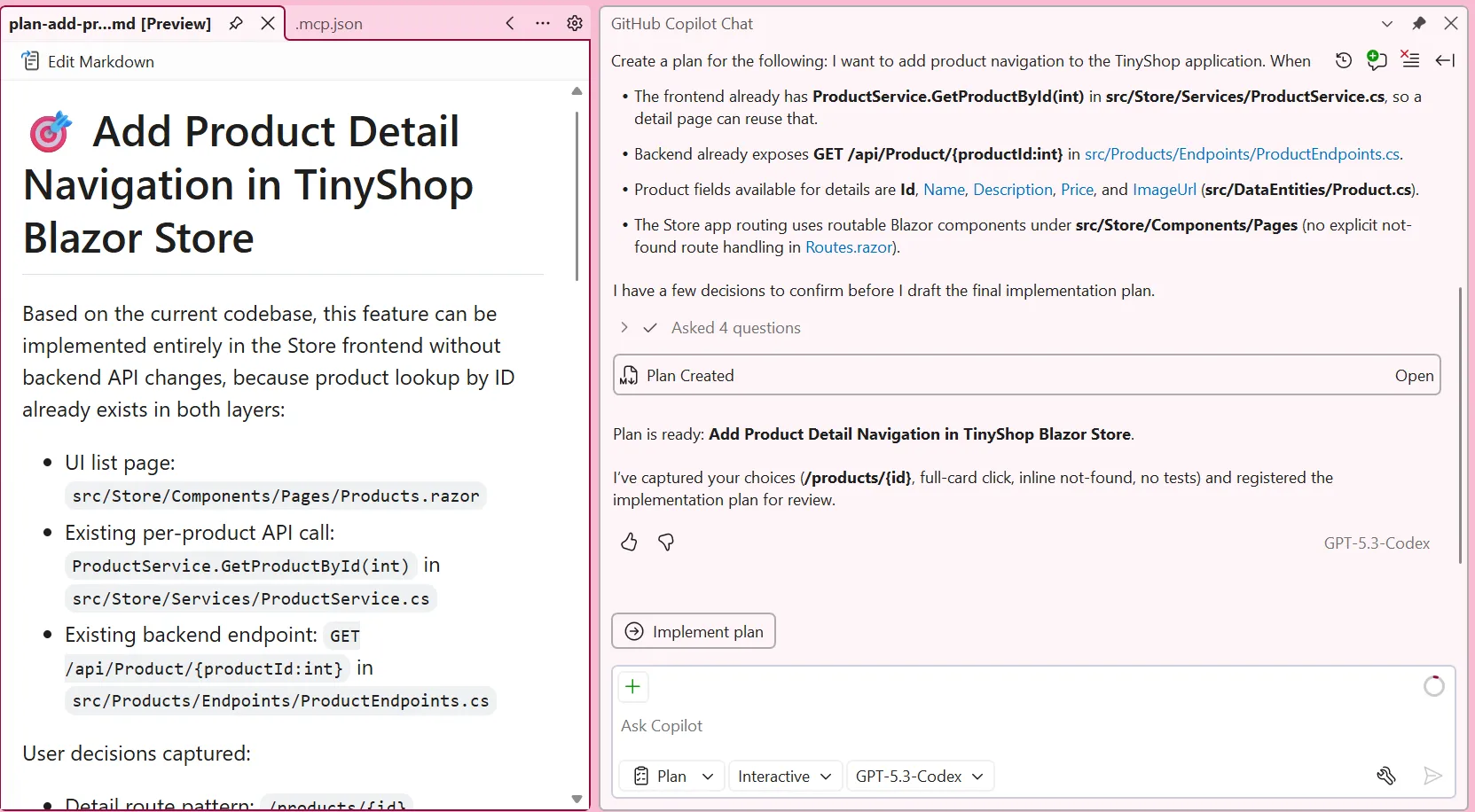Click the checkmark beside Asked 4 questions
Viewport: 1475px width, 812px height.
(650, 328)
